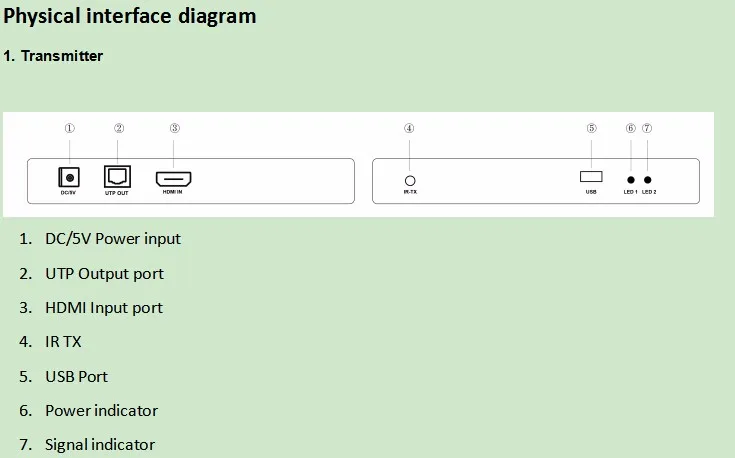Click the circled number 4 callout
735x458 pixels.
409,128
